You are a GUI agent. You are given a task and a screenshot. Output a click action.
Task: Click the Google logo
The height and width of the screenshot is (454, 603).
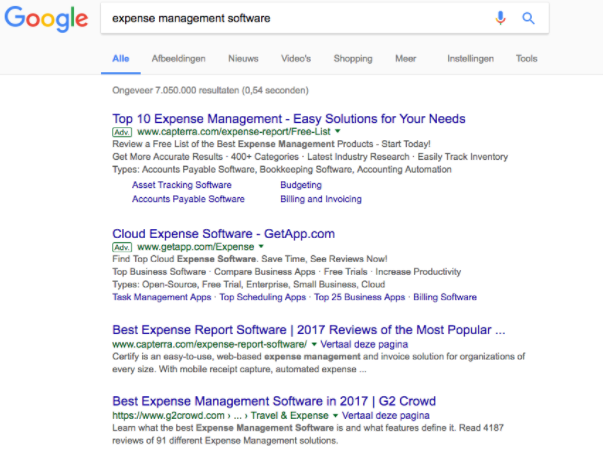click(x=46, y=18)
